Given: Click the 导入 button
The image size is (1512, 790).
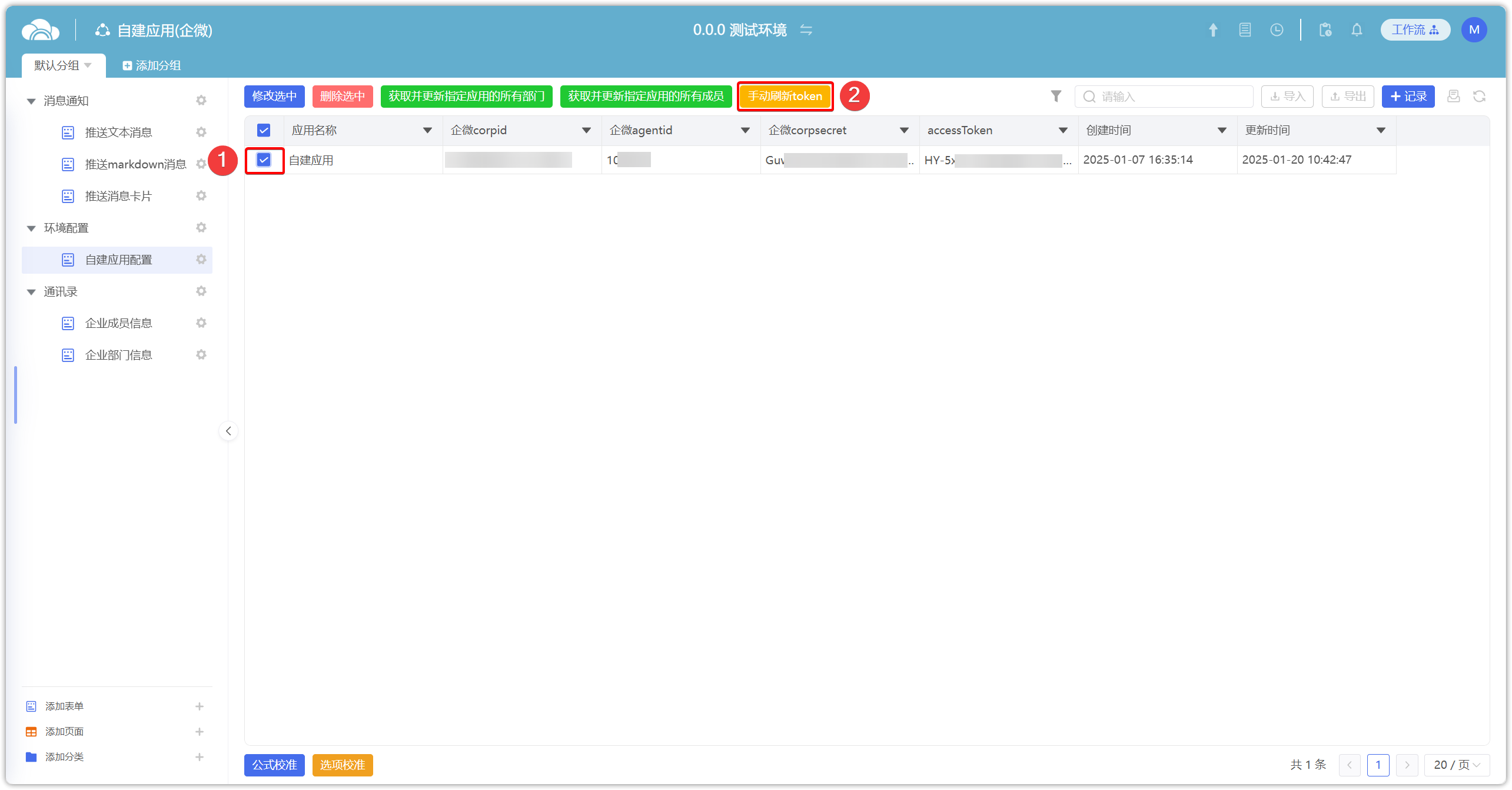Looking at the screenshot, I should tap(1287, 96).
